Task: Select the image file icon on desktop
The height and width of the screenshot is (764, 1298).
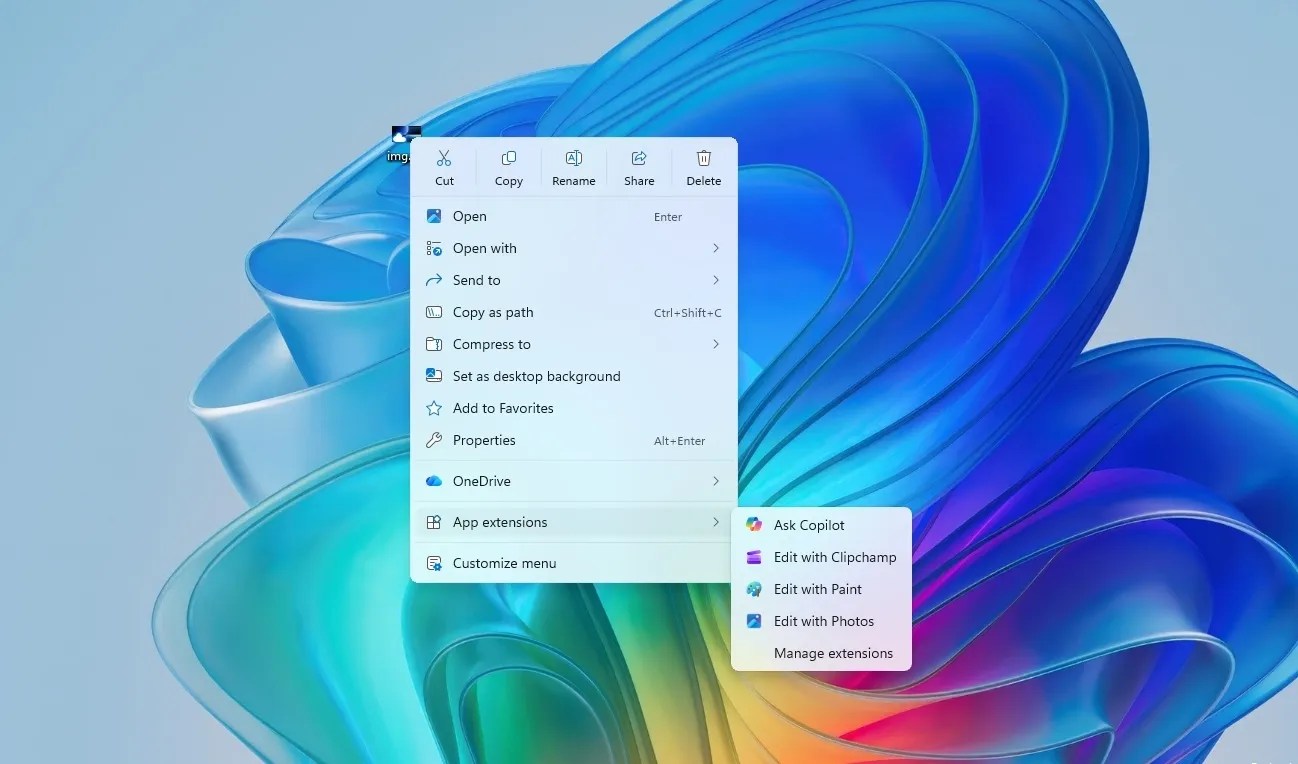Action: tap(404, 137)
